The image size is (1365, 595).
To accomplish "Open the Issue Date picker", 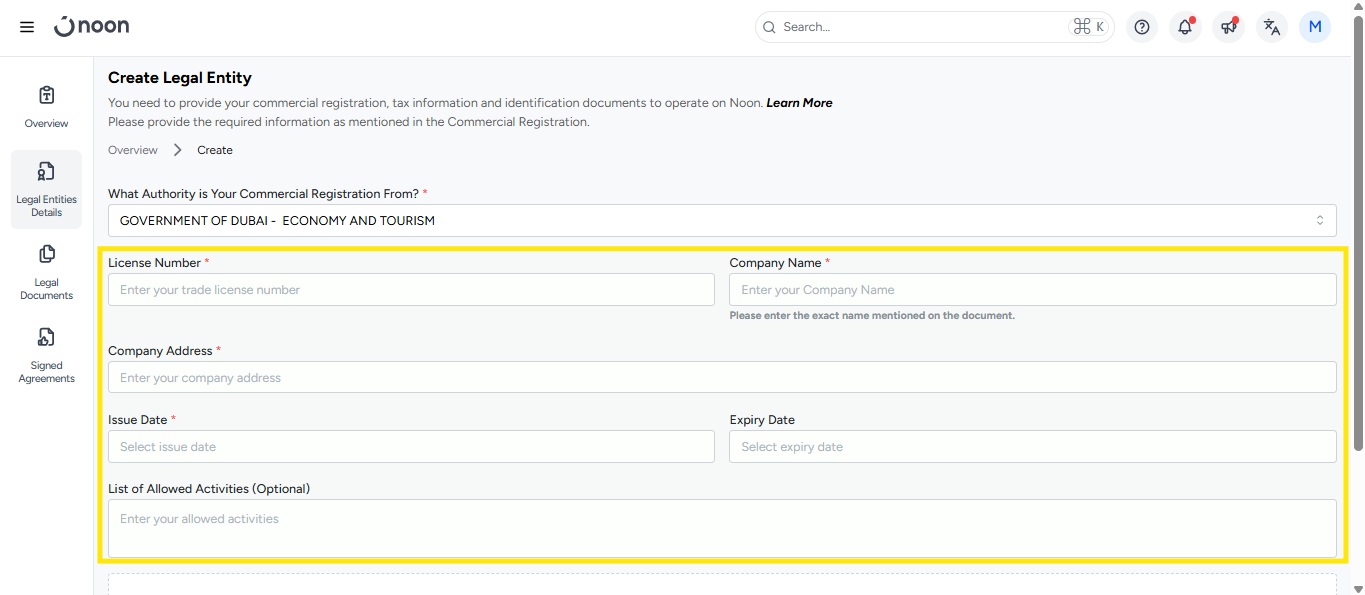I will (411, 447).
